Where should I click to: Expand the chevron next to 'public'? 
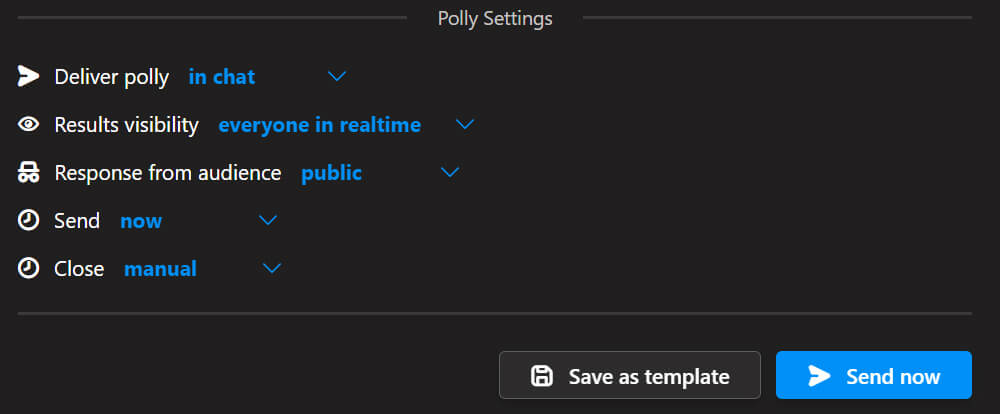450,173
